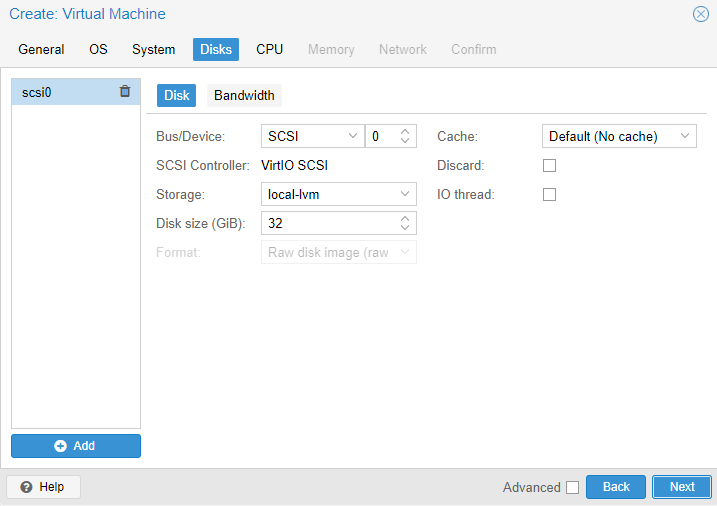This screenshot has height=506, width=717.
Task: Decrease the device number with down arrow
Action: click(x=405, y=141)
